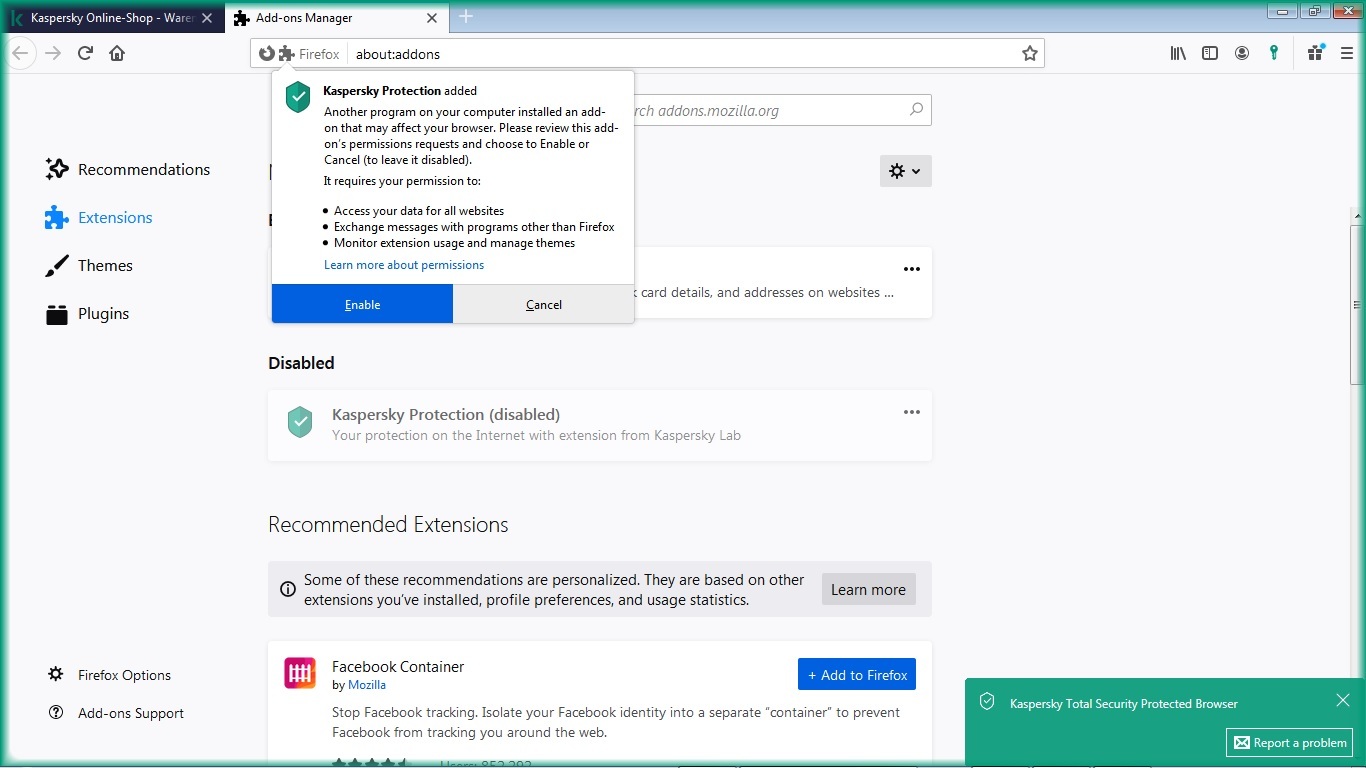Click the green Kaspersky key toolbar icon

(x=1274, y=53)
